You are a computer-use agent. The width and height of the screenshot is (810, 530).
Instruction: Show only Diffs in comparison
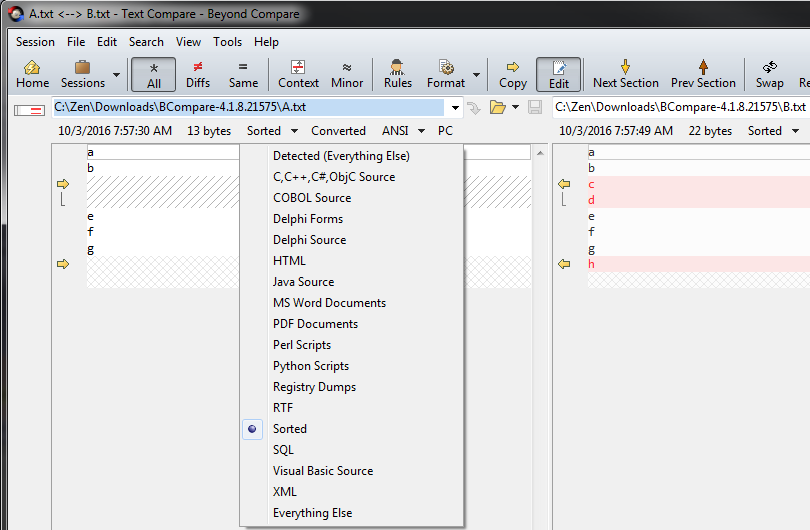(x=198, y=74)
